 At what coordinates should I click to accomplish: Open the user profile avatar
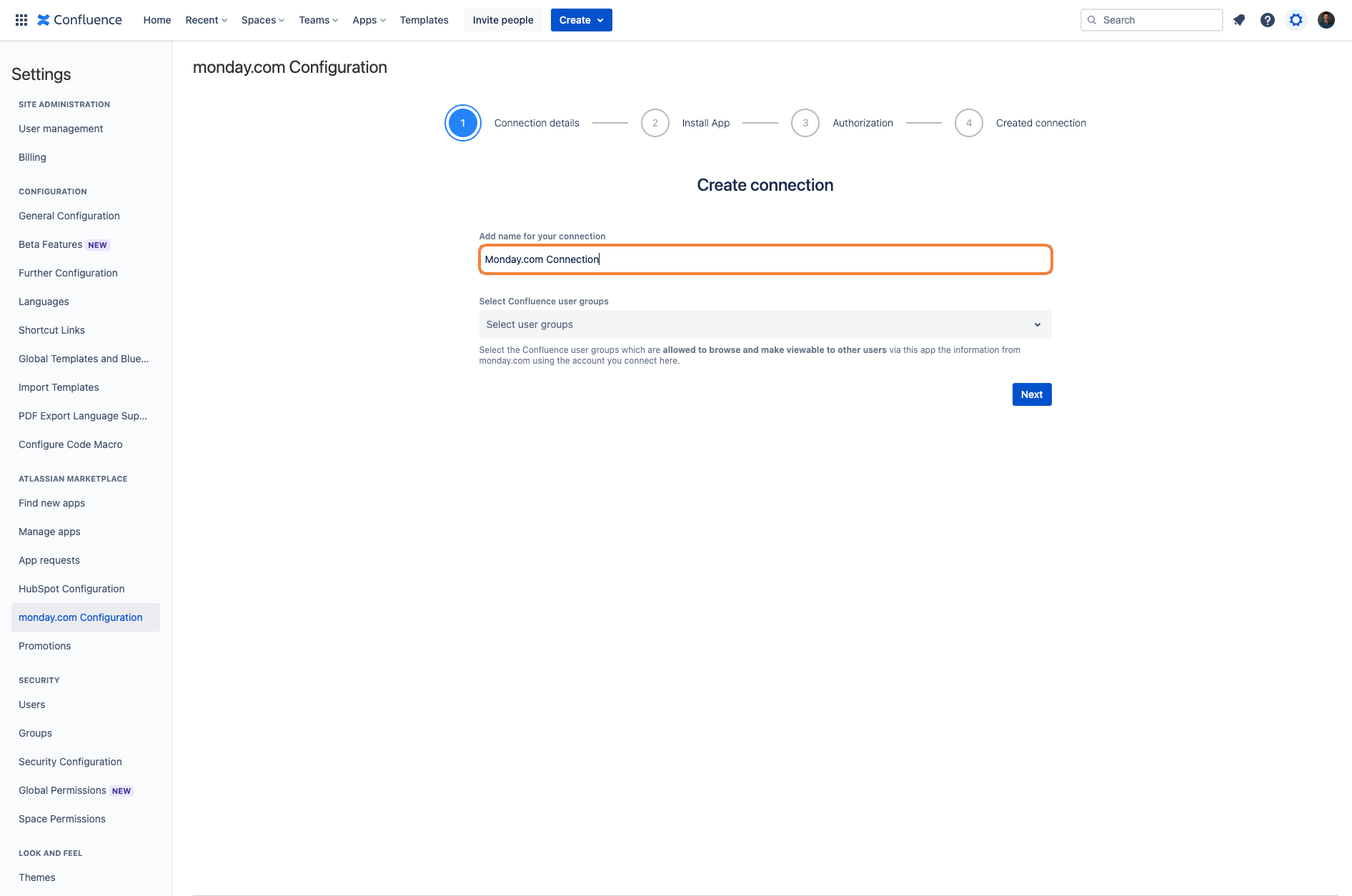coord(1326,20)
